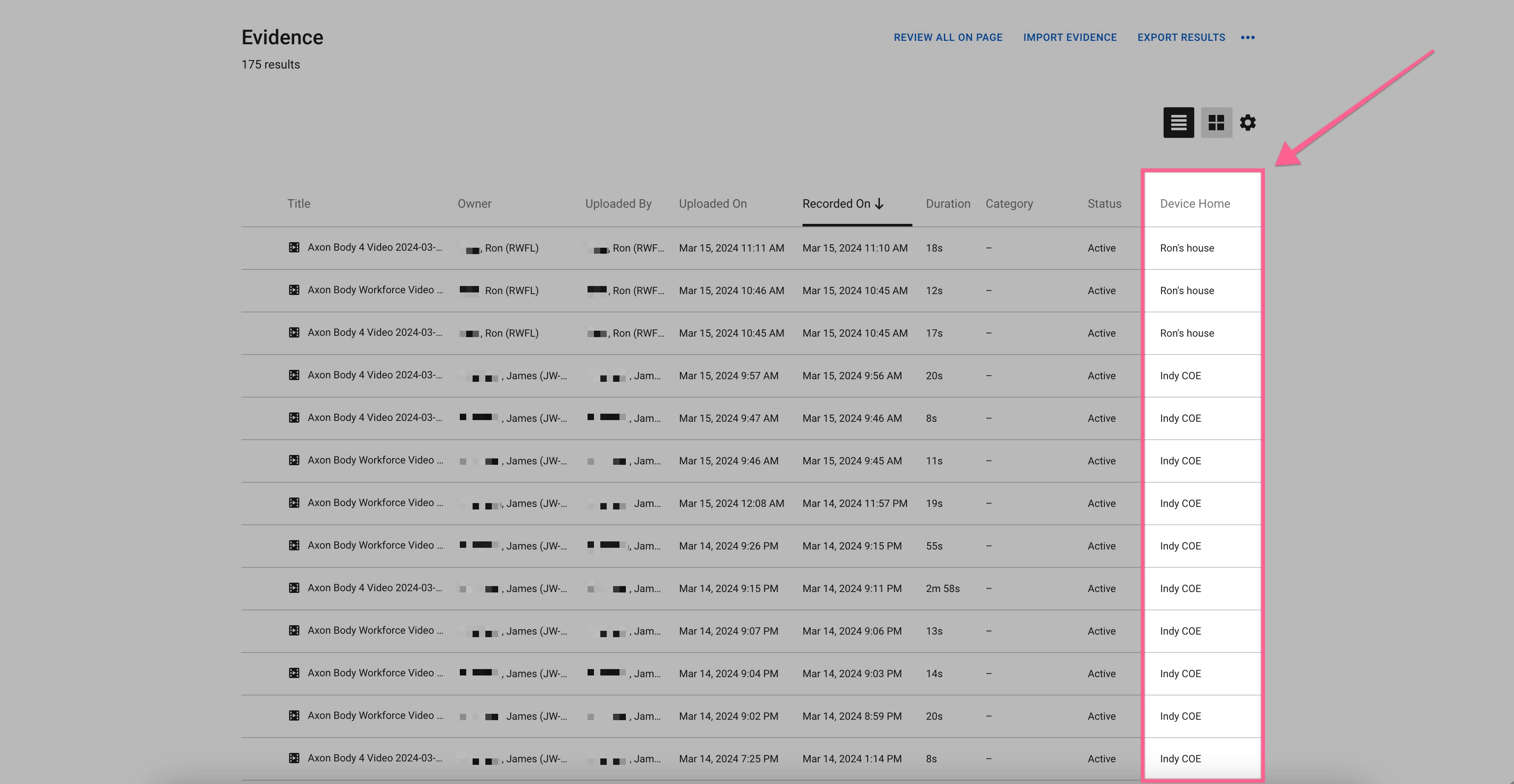Click the Category column header
Image resolution: width=1514 pixels, height=784 pixels.
(x=1009, y=203)
